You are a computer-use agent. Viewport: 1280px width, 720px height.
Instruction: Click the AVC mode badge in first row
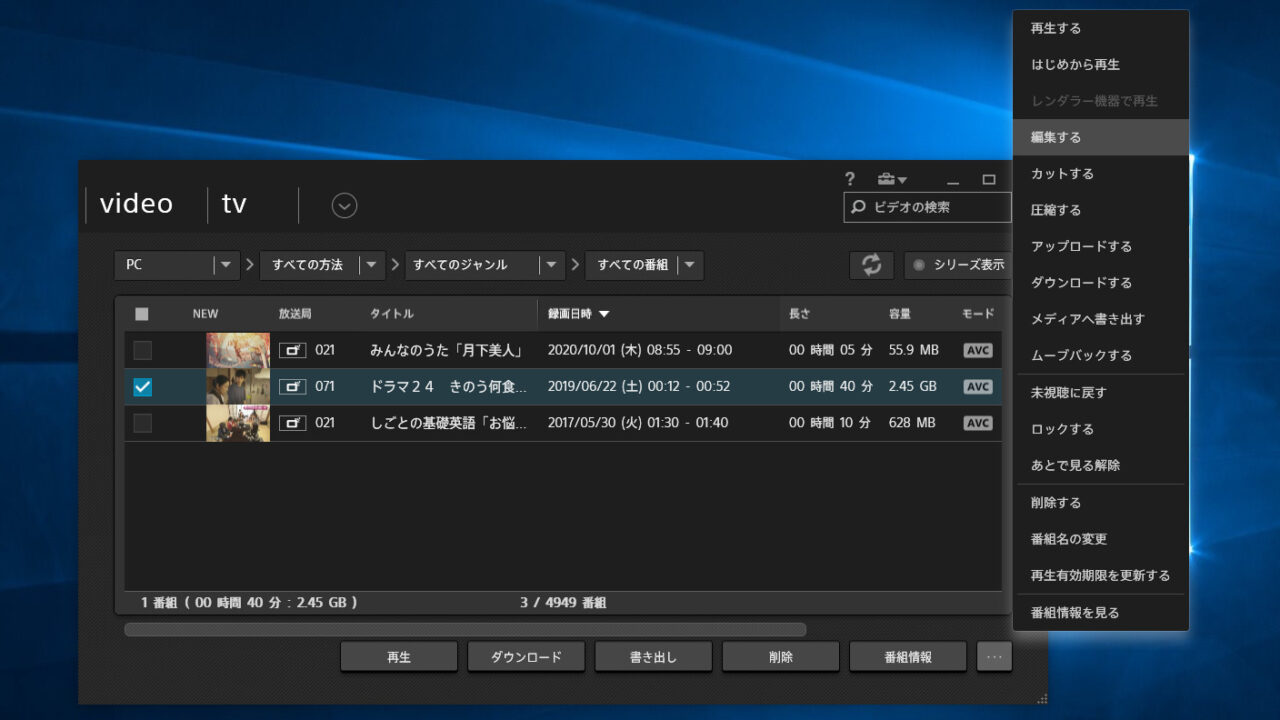pos(977,350)
